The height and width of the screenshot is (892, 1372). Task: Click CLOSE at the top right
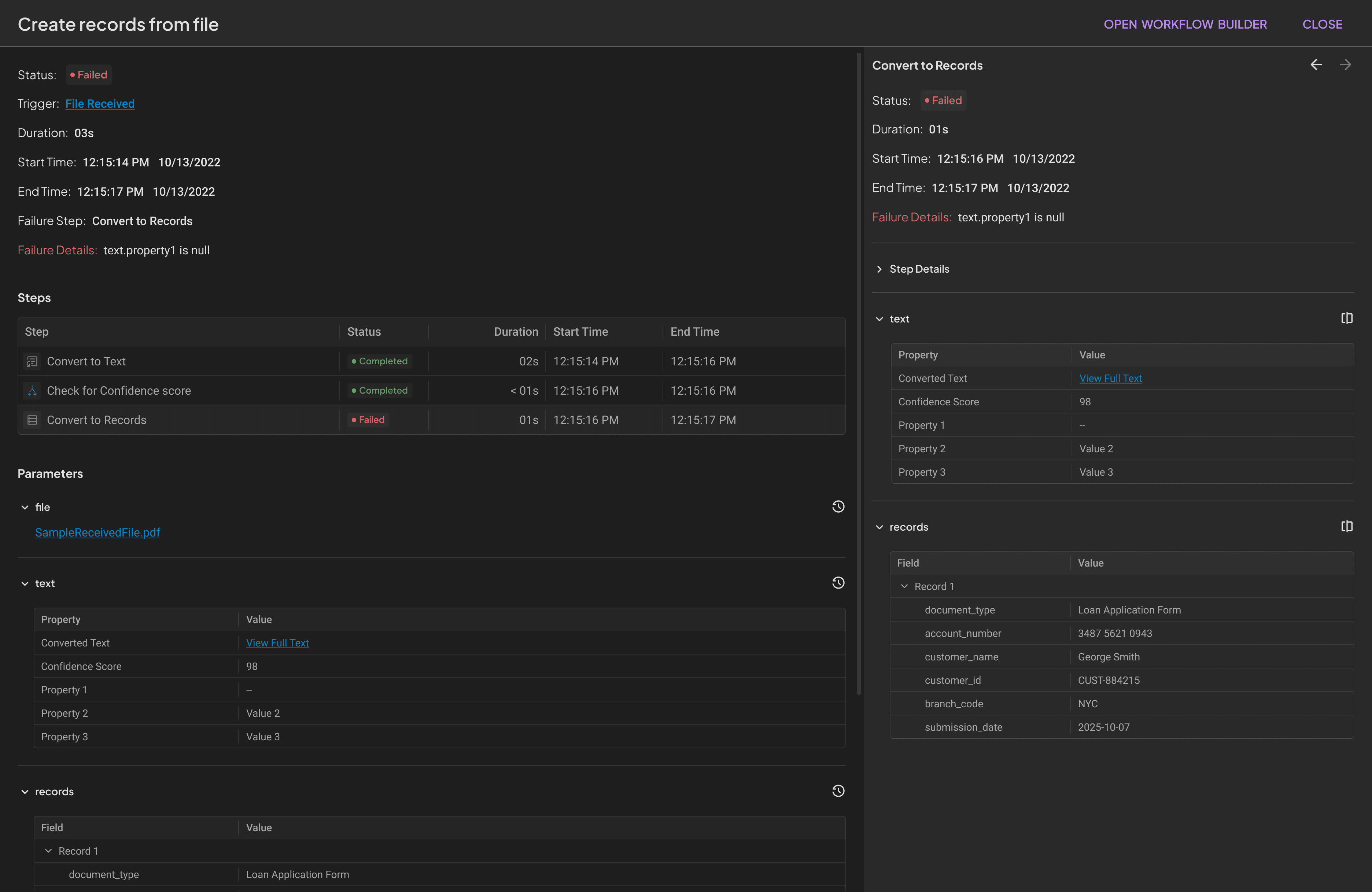coord(1323,24)
